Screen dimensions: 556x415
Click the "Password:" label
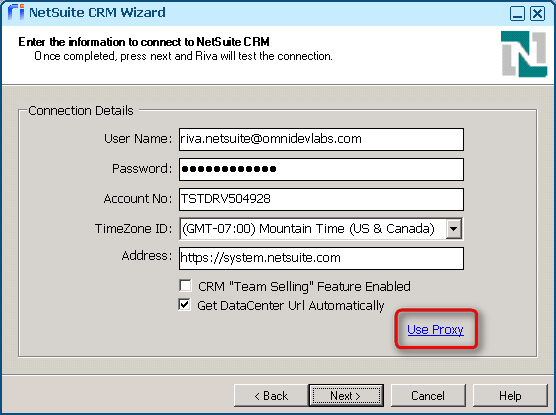[142, 168]
